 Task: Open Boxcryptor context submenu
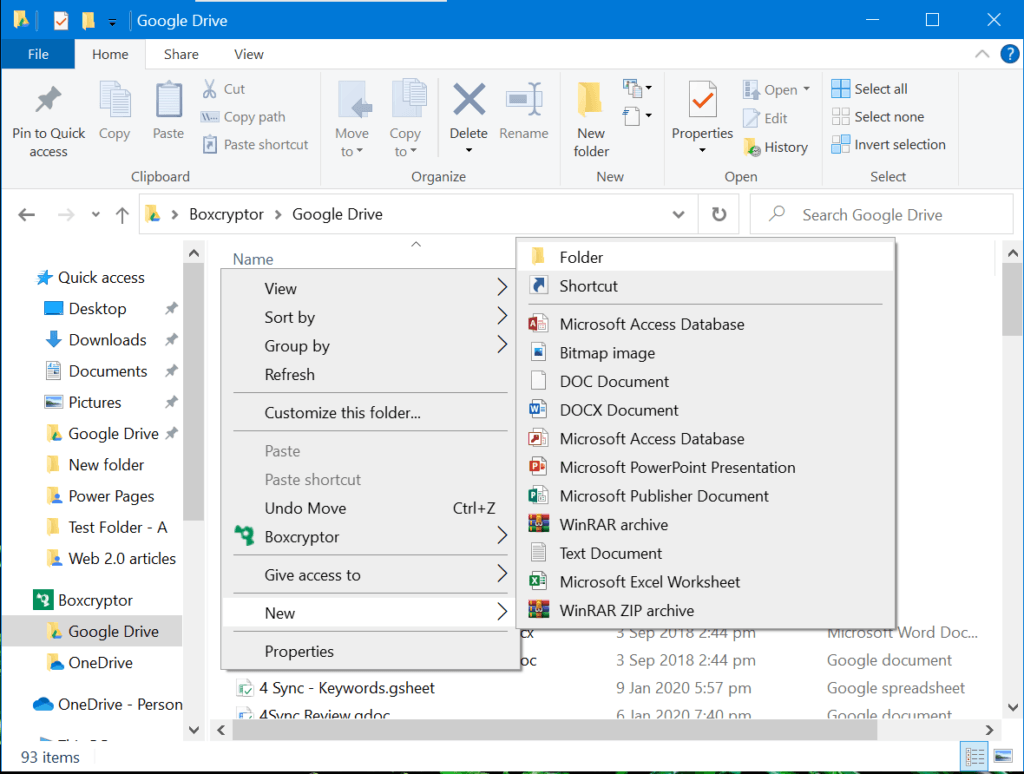click(370, 537)
